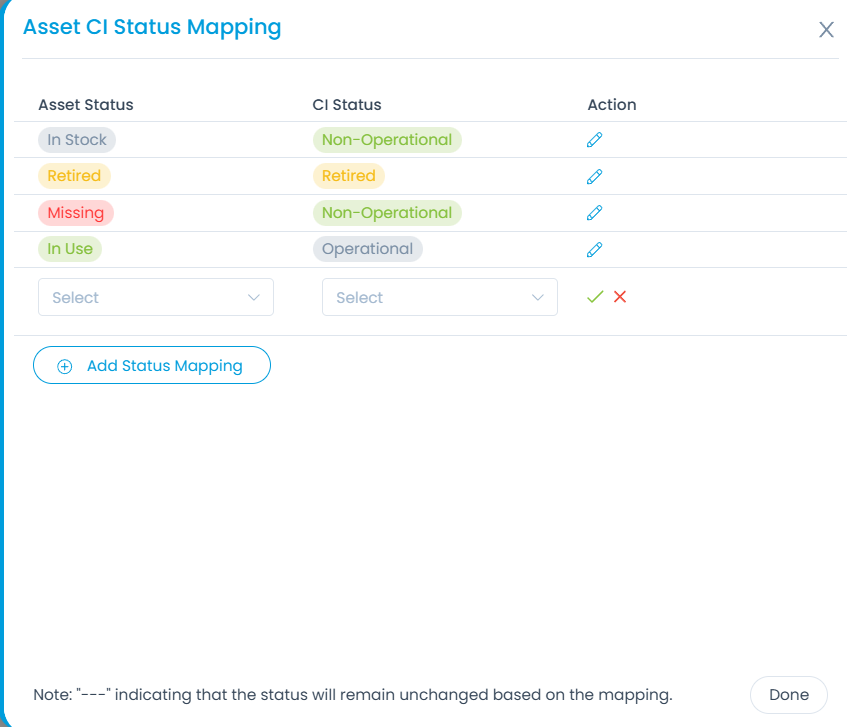Open the CI Status Select dropdown

point(439,296)
